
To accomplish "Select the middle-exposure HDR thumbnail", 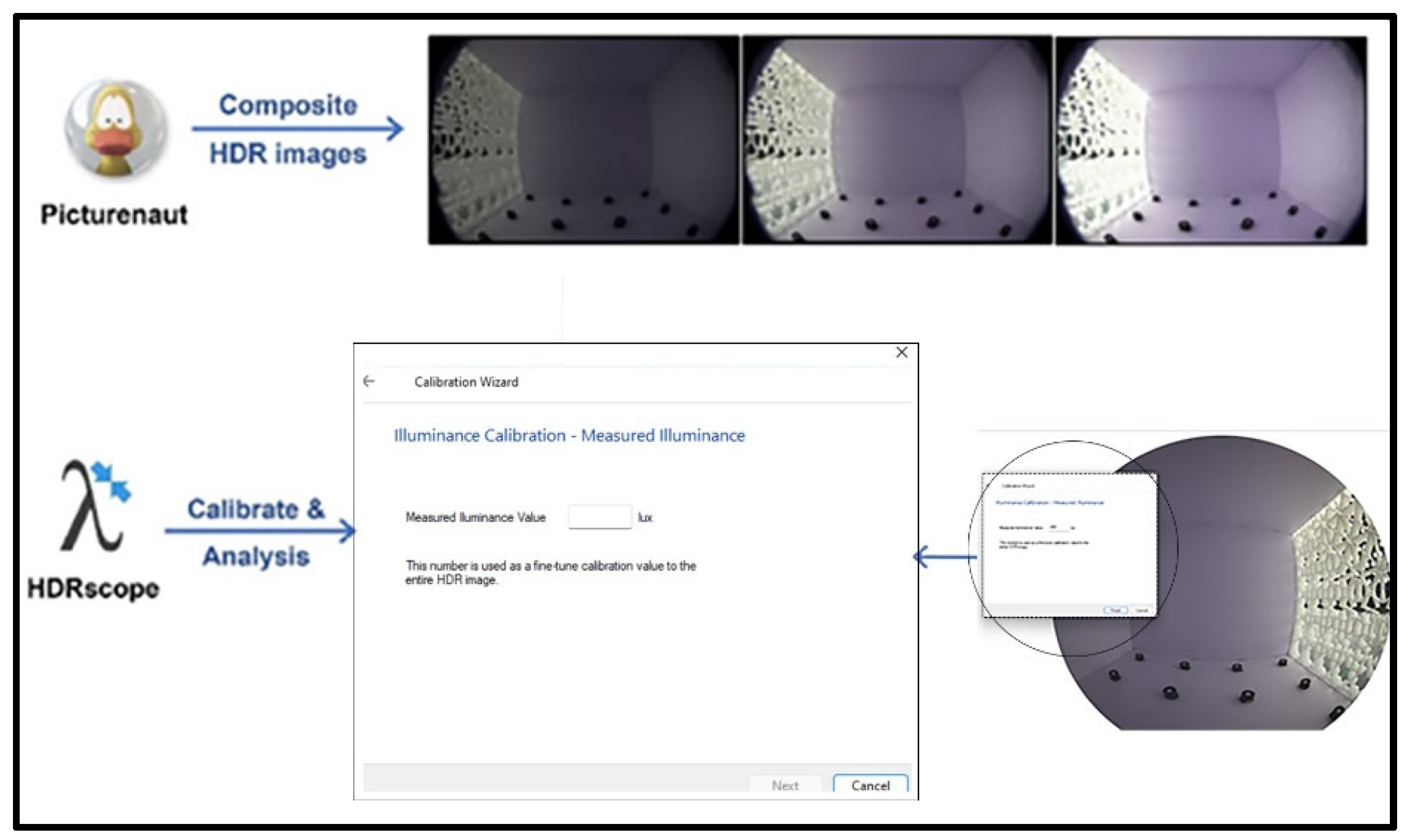I will pyautogui.click(x=897, y=140).
